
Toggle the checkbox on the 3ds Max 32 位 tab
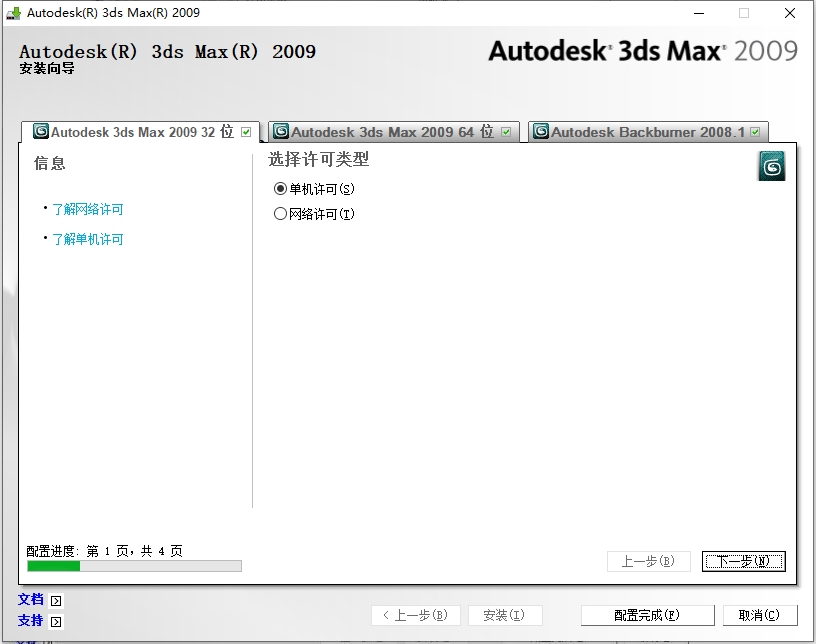(246, 132)
